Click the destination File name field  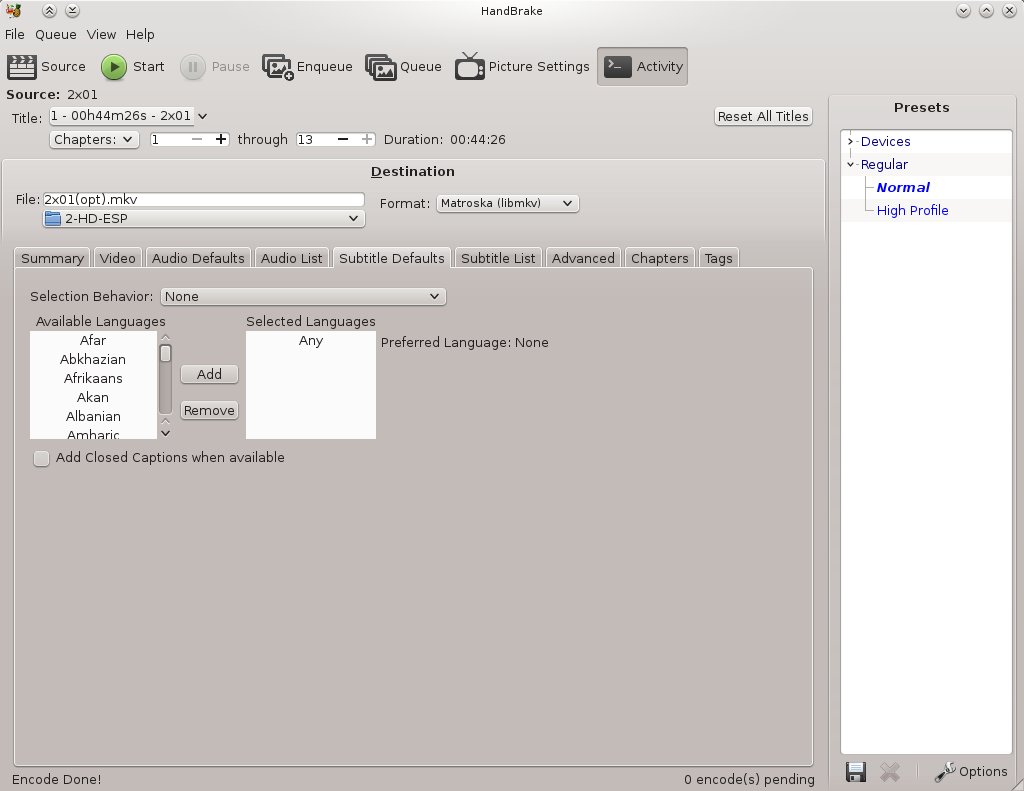coord(203,199)
